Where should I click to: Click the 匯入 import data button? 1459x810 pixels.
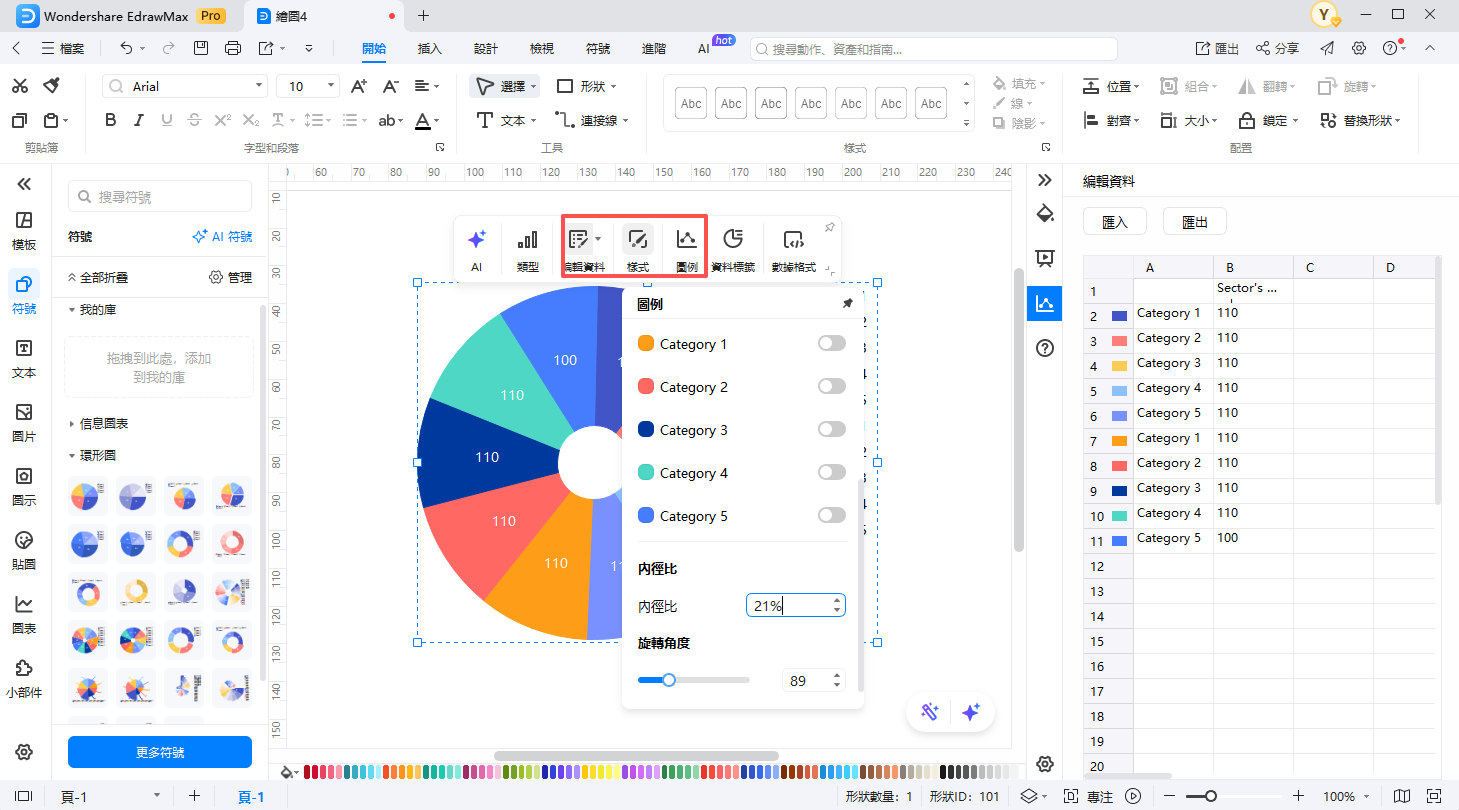1115,221
